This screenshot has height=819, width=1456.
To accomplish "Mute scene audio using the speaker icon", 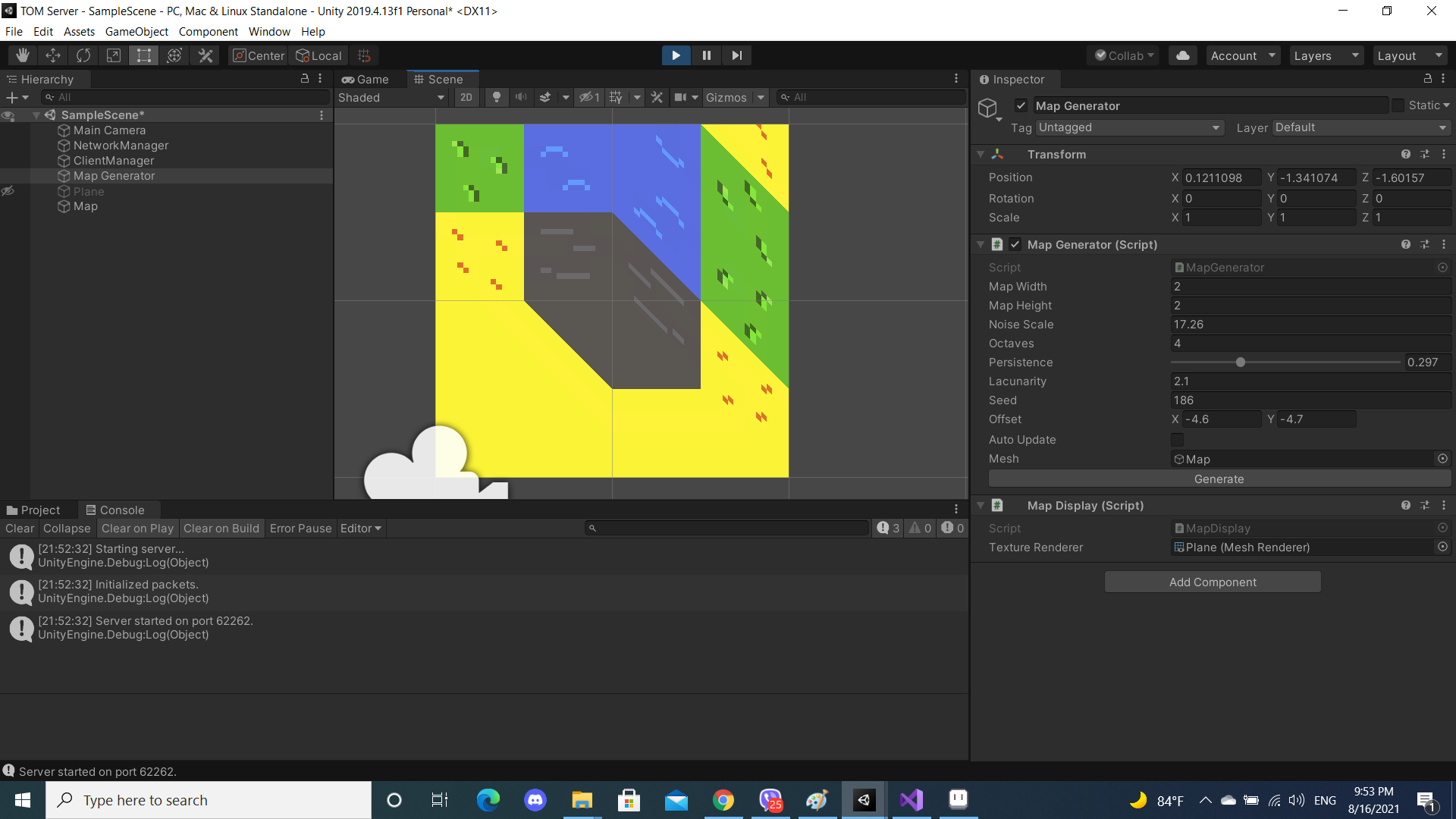I will click(x=521, y=97).
